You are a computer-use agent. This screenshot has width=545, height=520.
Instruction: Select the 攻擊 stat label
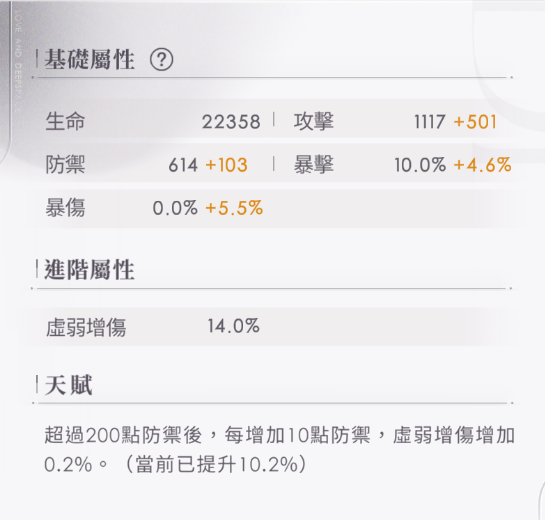(314, 122)
